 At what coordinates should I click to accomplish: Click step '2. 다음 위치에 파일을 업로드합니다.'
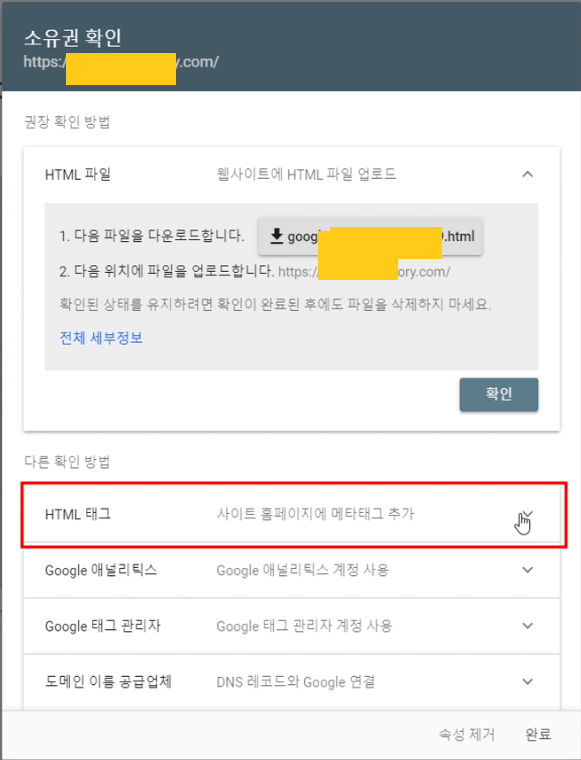point(167,271)
